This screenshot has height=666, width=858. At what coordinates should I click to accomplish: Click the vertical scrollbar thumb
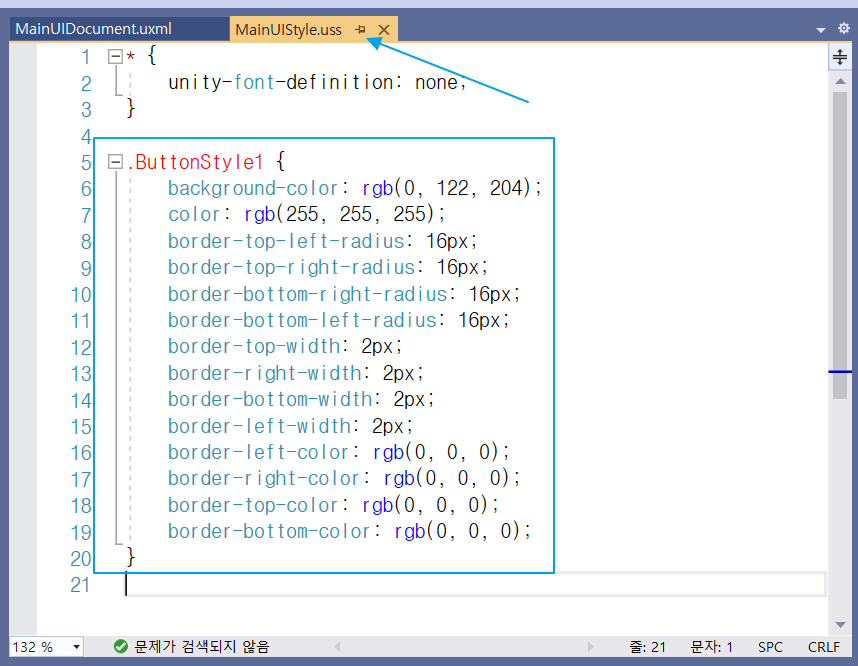tap(840, 245)
